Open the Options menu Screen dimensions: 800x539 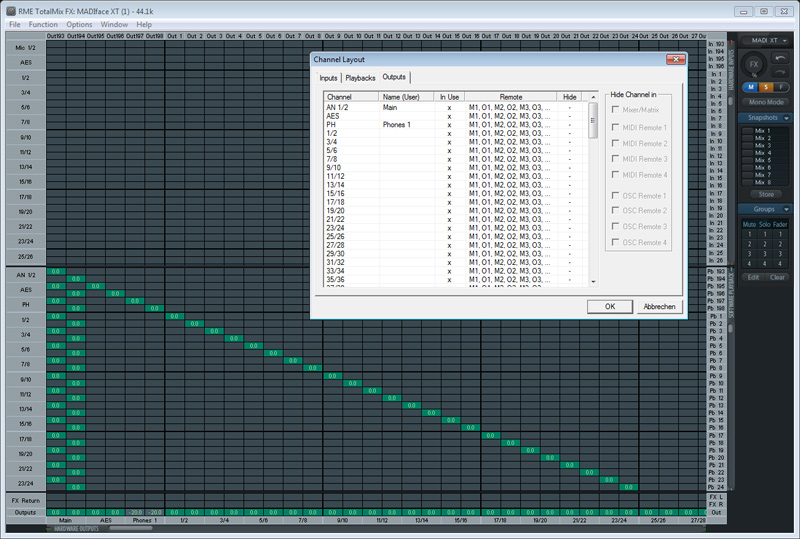click(x=79, y=24)
